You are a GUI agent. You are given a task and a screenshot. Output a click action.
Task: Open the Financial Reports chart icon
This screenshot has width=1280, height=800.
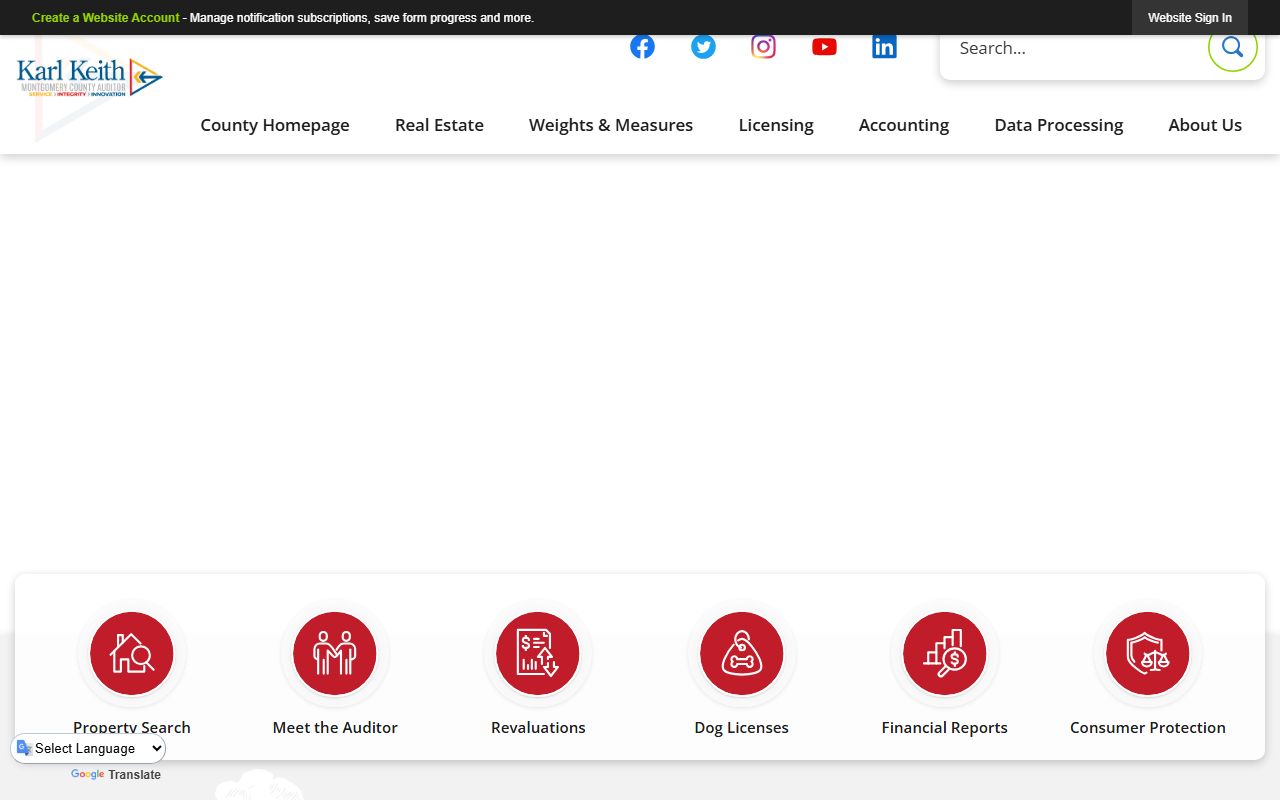tap(944, 653)
